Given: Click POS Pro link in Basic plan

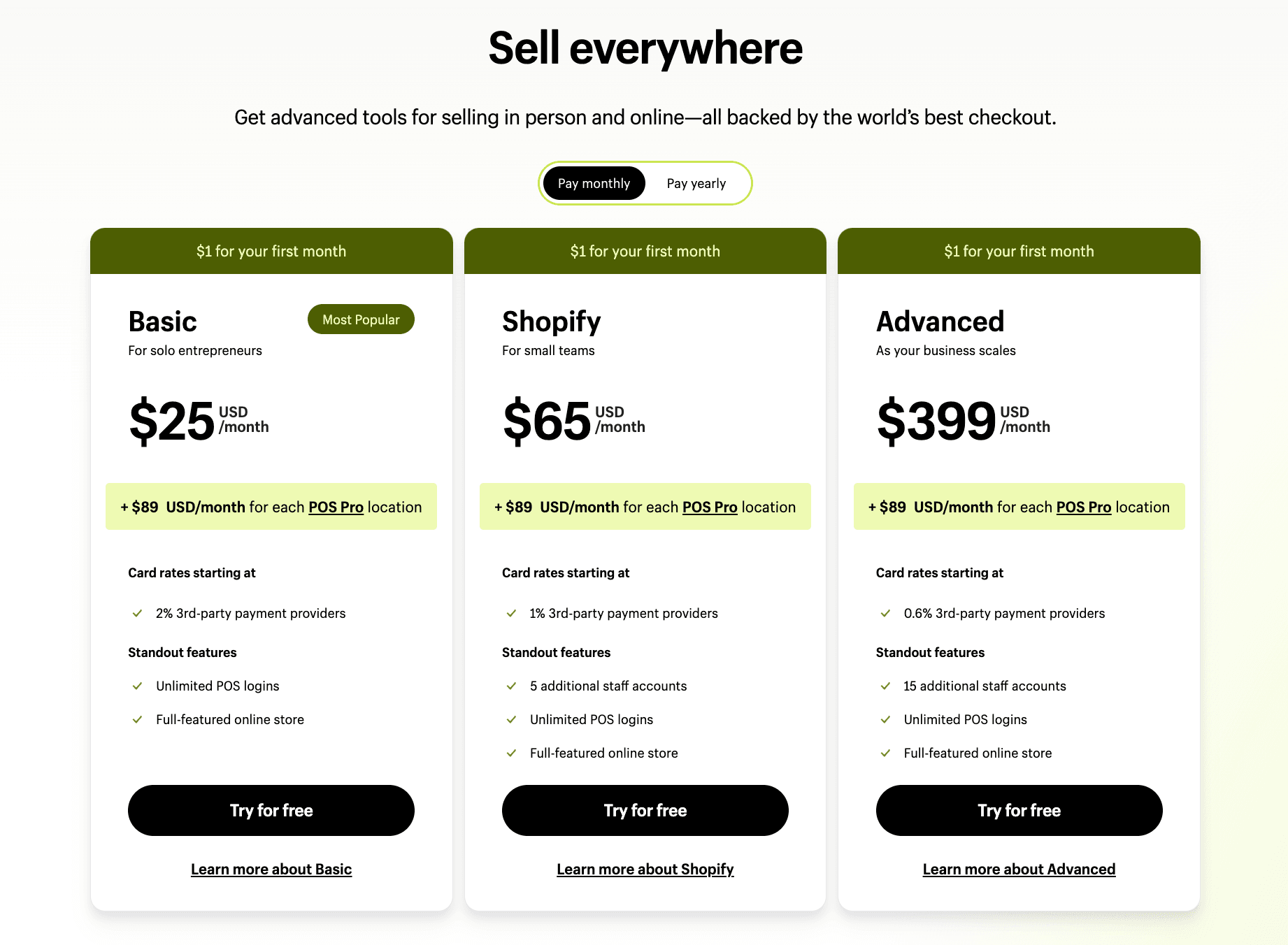Looking at the screenshot, I should [x=336, y=507].
